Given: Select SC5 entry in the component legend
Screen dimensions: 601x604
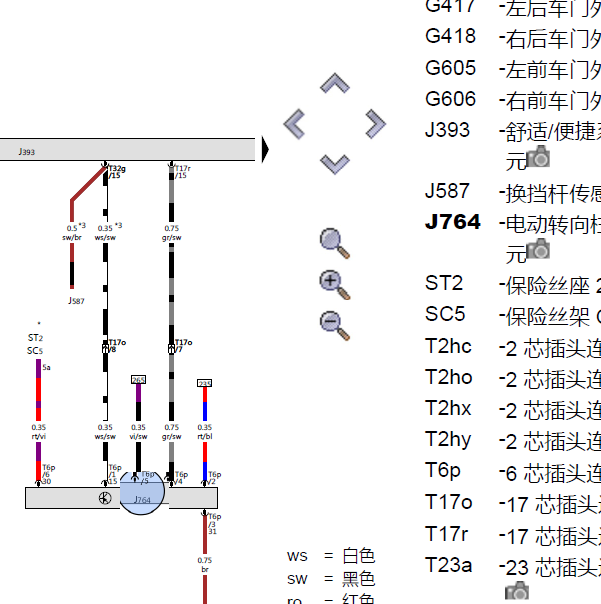Looking at the screenshot, I should click(512, 316).
